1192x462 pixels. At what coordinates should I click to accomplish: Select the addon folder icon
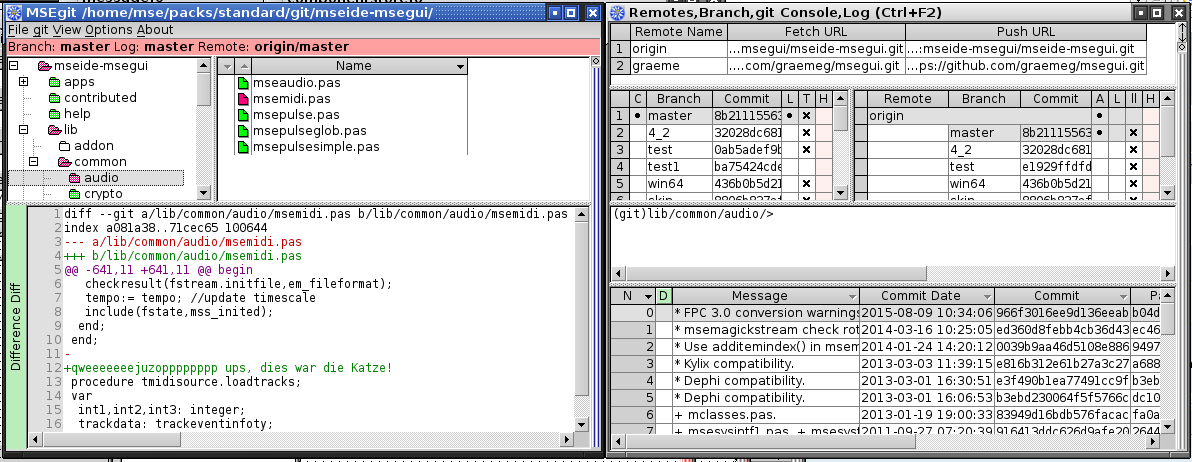tap(65, 146)
